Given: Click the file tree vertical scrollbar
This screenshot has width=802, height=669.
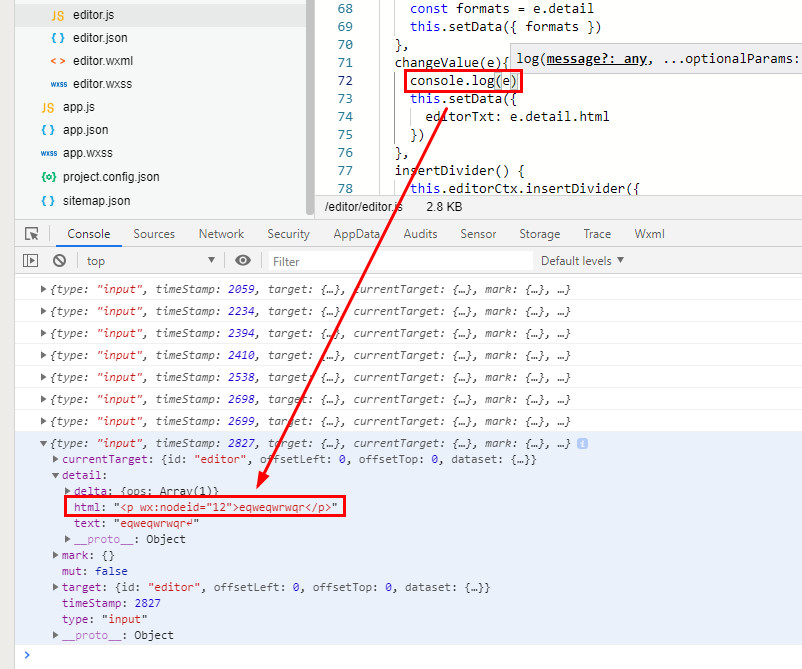Looking at the screenshot, I should click(309, 106).
